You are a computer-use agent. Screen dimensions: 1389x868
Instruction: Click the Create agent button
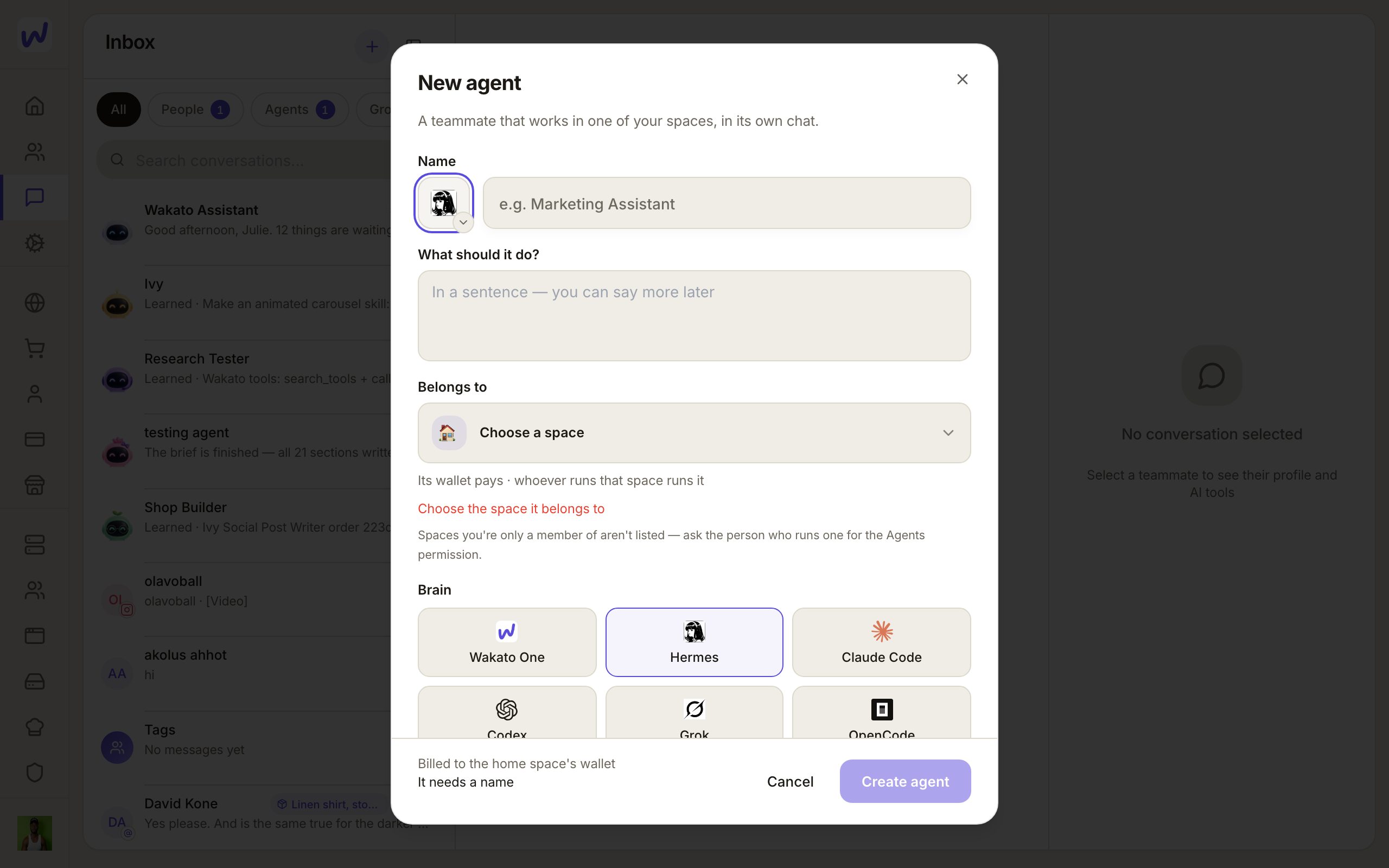tap(904, 781)
